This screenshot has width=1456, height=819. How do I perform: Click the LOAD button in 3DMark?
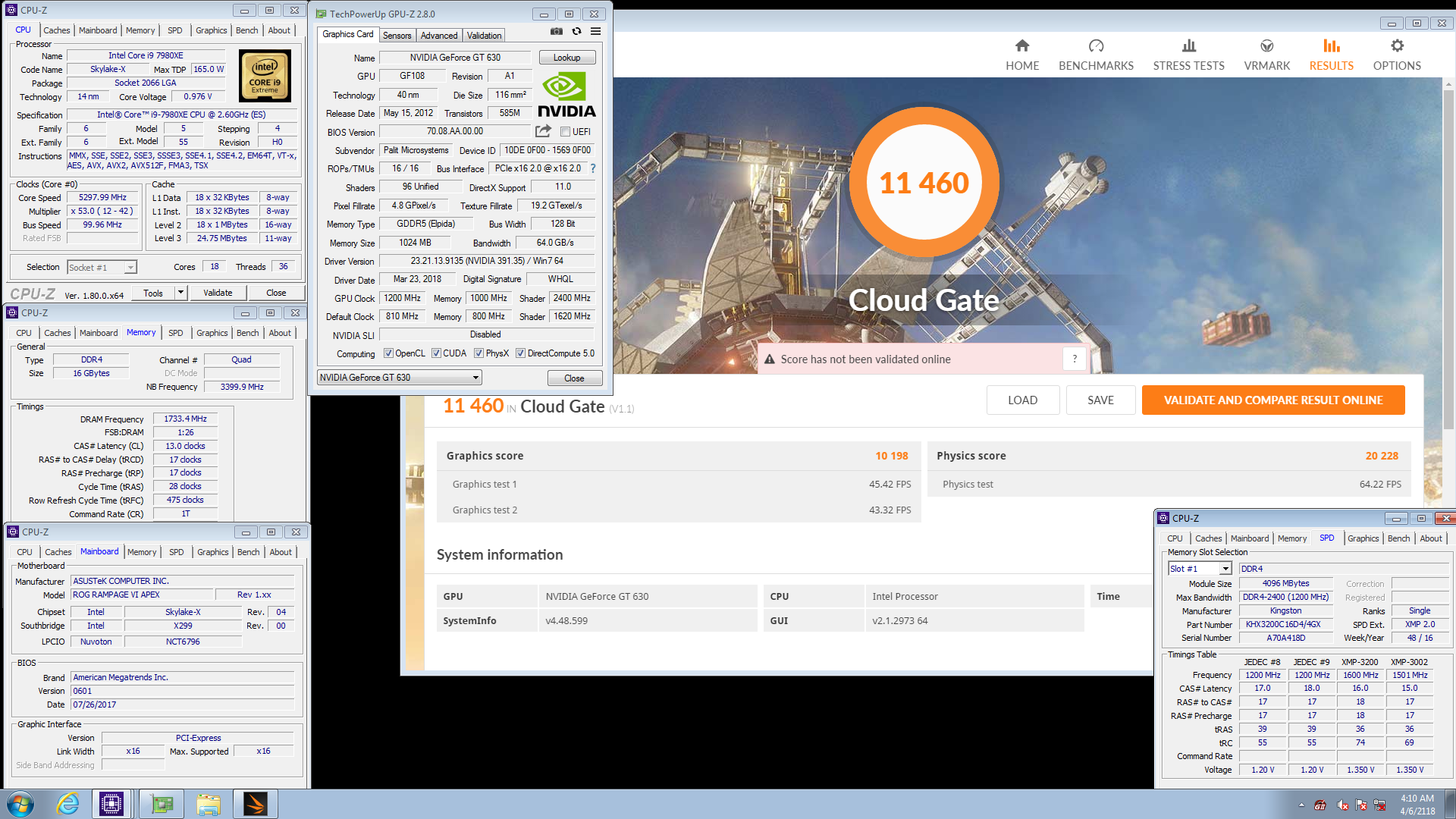pyautogui.click(x=1022, y=400)
